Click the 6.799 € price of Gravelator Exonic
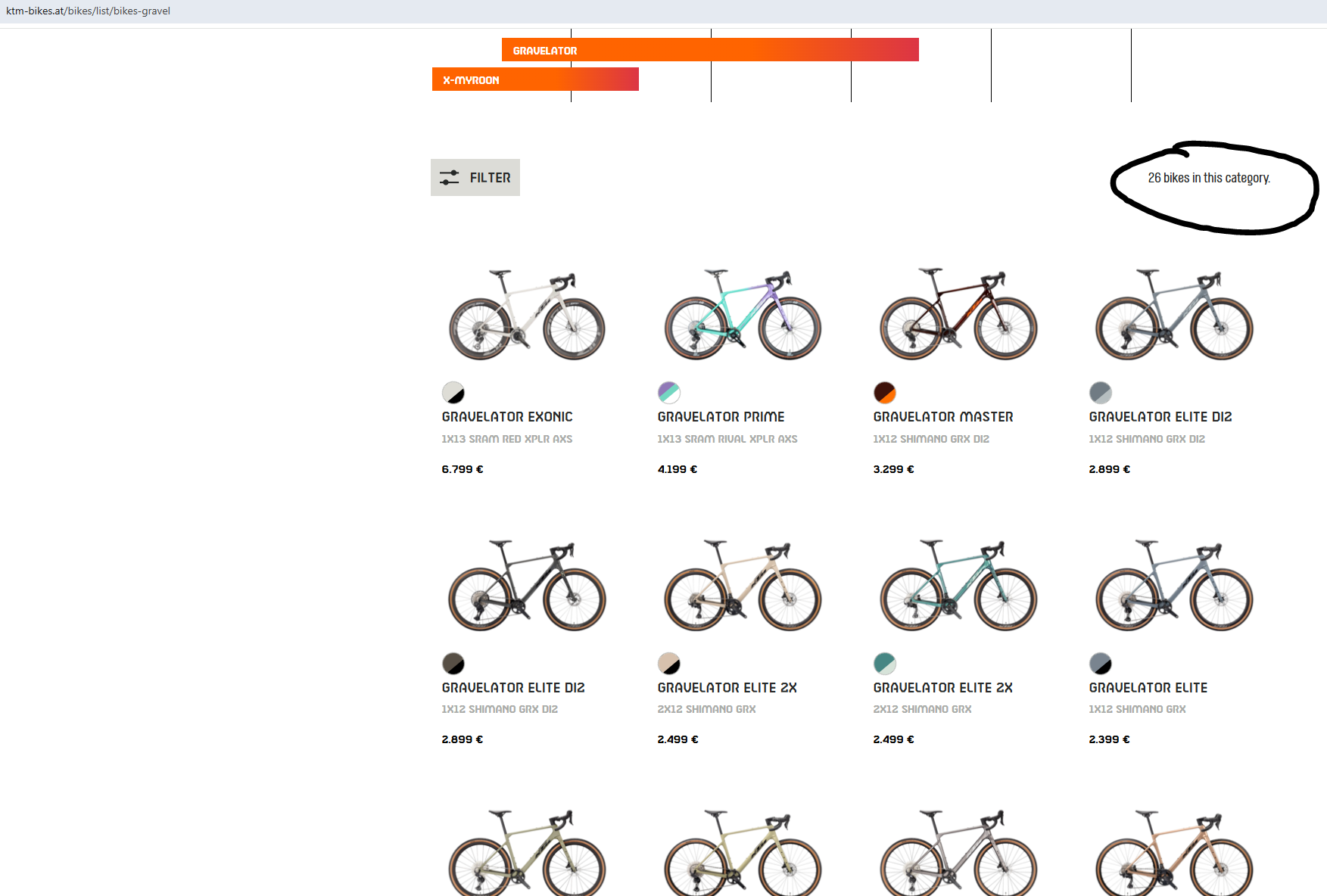Image resolution: width=1327 pixels, height=896 pixels. (463, 469)
